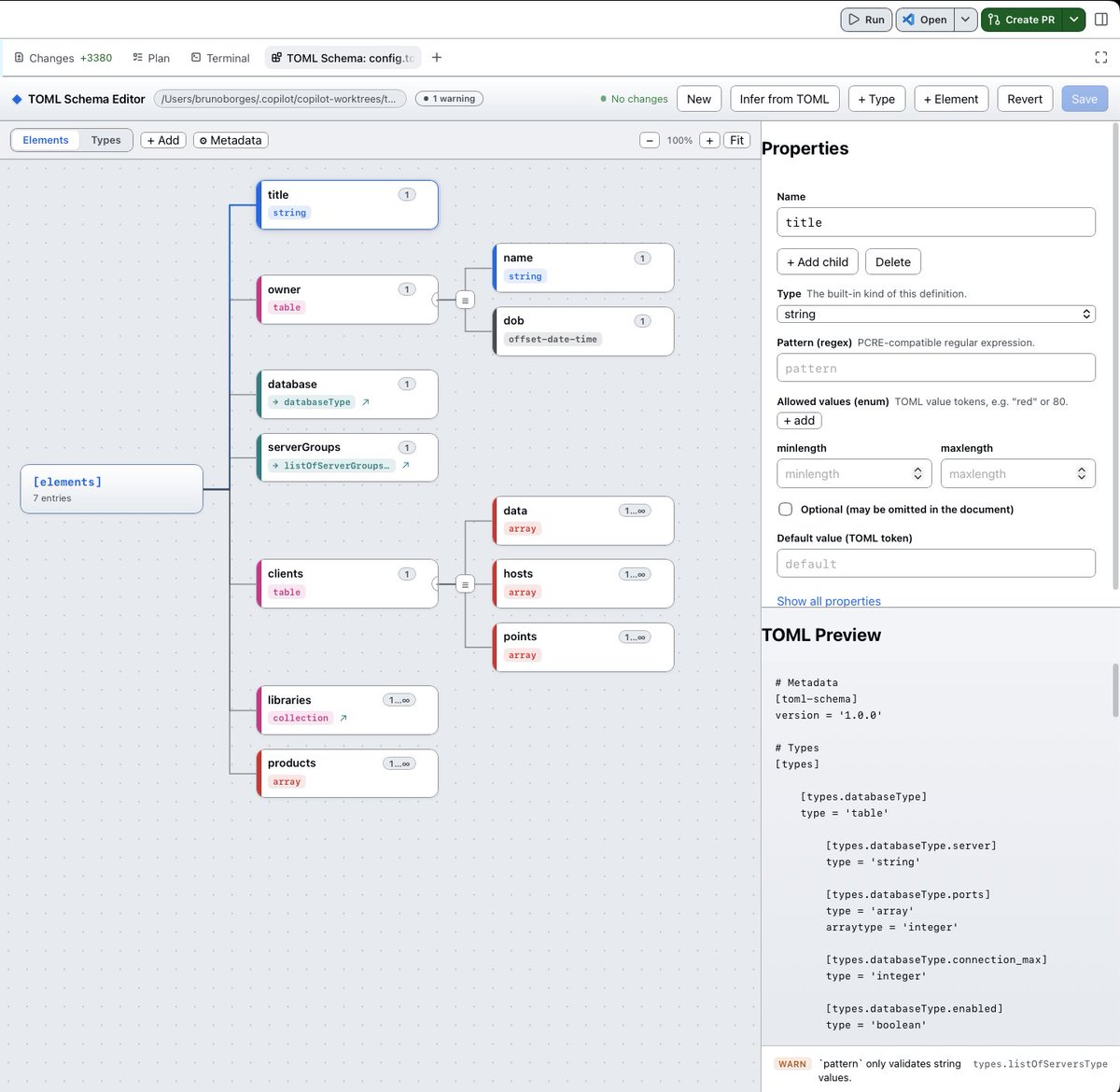Collapse the clients node children toggle
This screenshot has height=1092, width=1120.
(465, 584)
